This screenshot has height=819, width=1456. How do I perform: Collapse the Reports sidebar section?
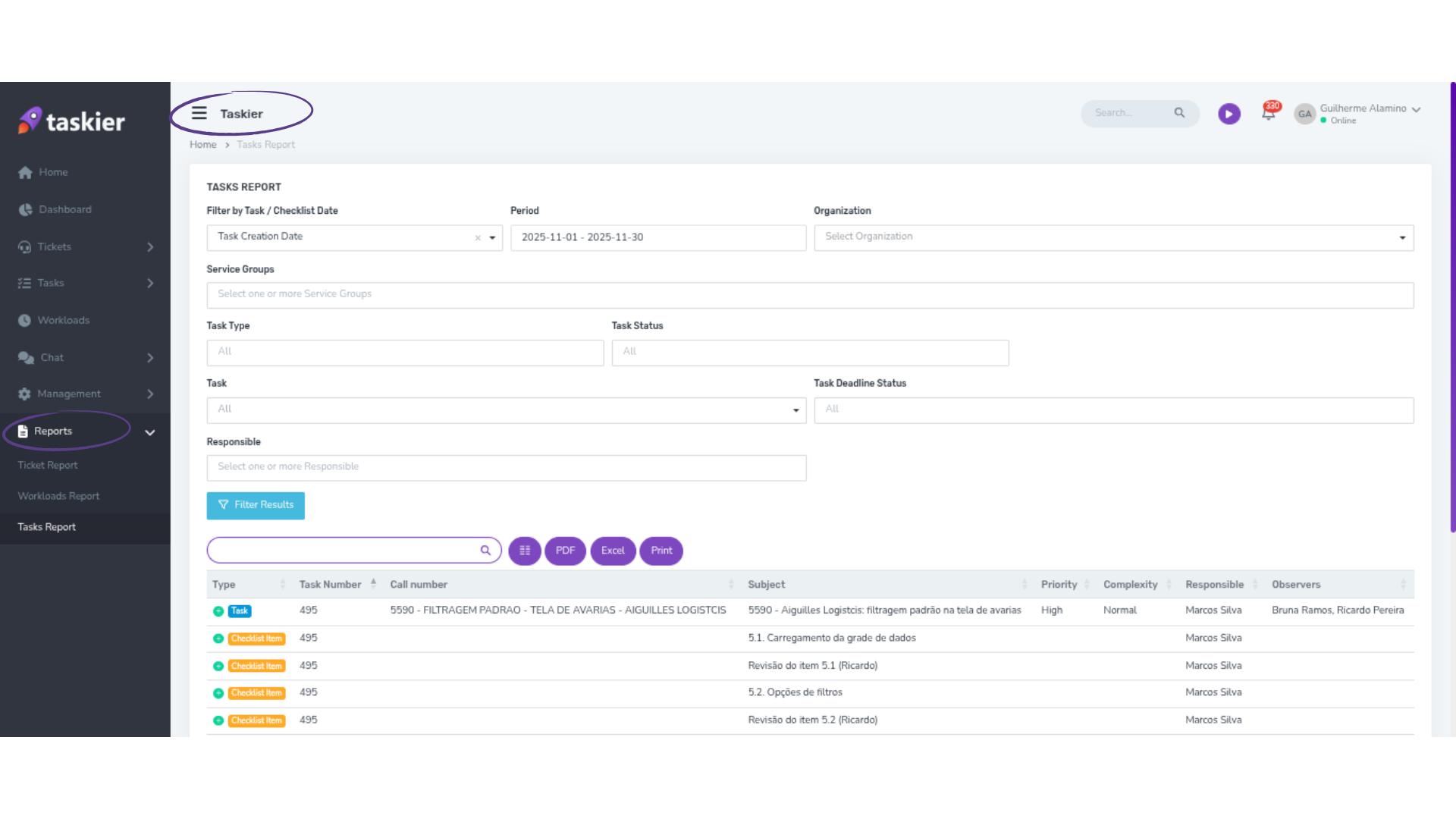[150, 432]
